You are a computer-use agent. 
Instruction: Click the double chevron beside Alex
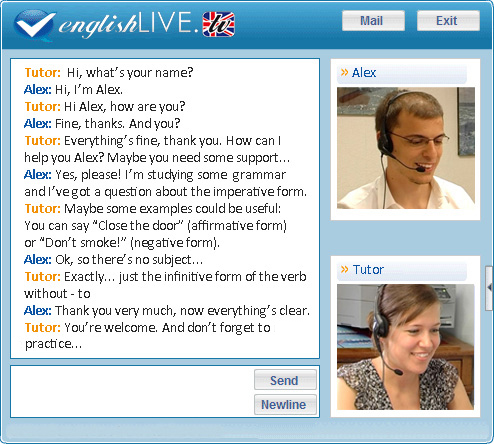pos(345,72)
